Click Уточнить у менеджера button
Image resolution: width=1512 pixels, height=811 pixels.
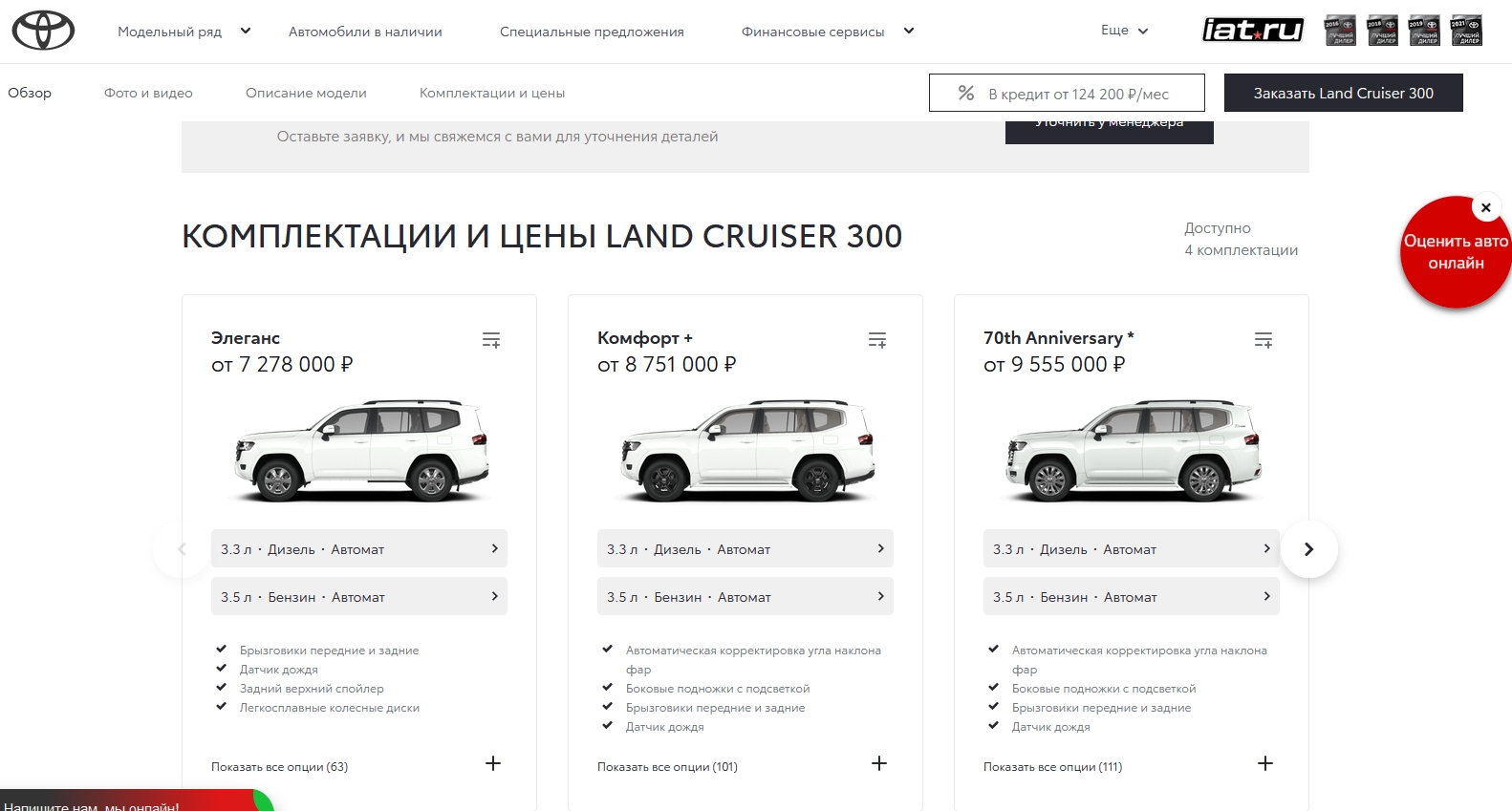pyautogui.click(x=1110, y=132)
